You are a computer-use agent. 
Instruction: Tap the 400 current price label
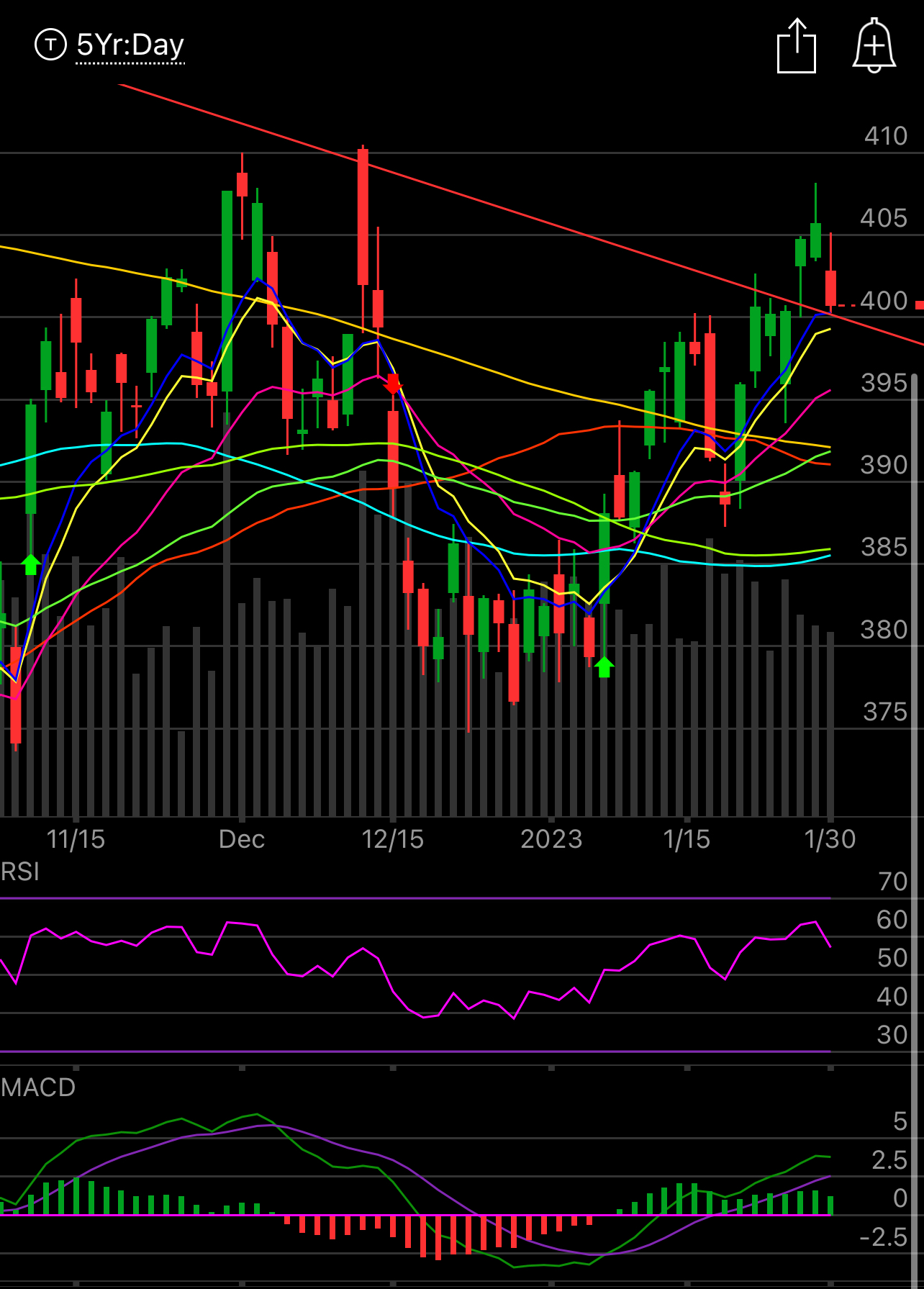click(x=884, y=300)
